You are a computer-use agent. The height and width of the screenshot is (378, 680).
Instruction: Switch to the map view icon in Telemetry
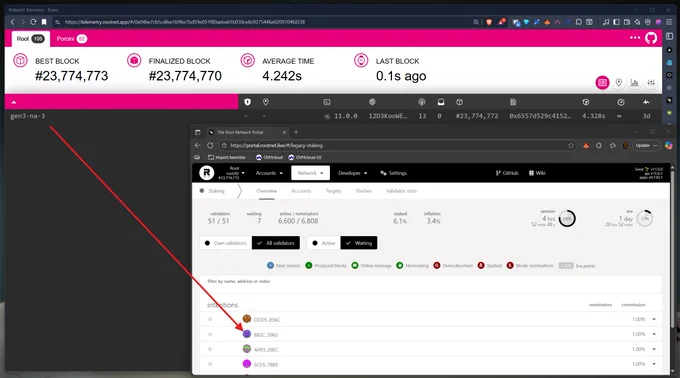click(x=619, y=82)
